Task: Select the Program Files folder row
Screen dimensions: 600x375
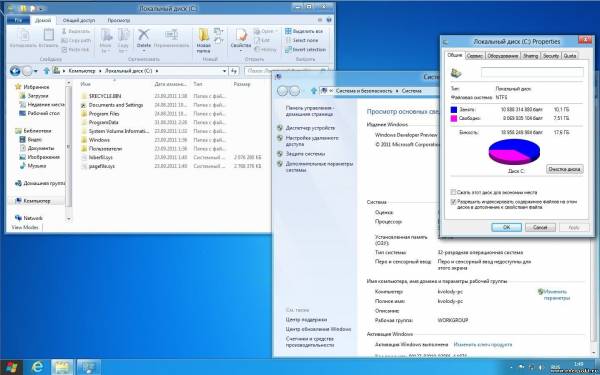Action: [171, 114]
